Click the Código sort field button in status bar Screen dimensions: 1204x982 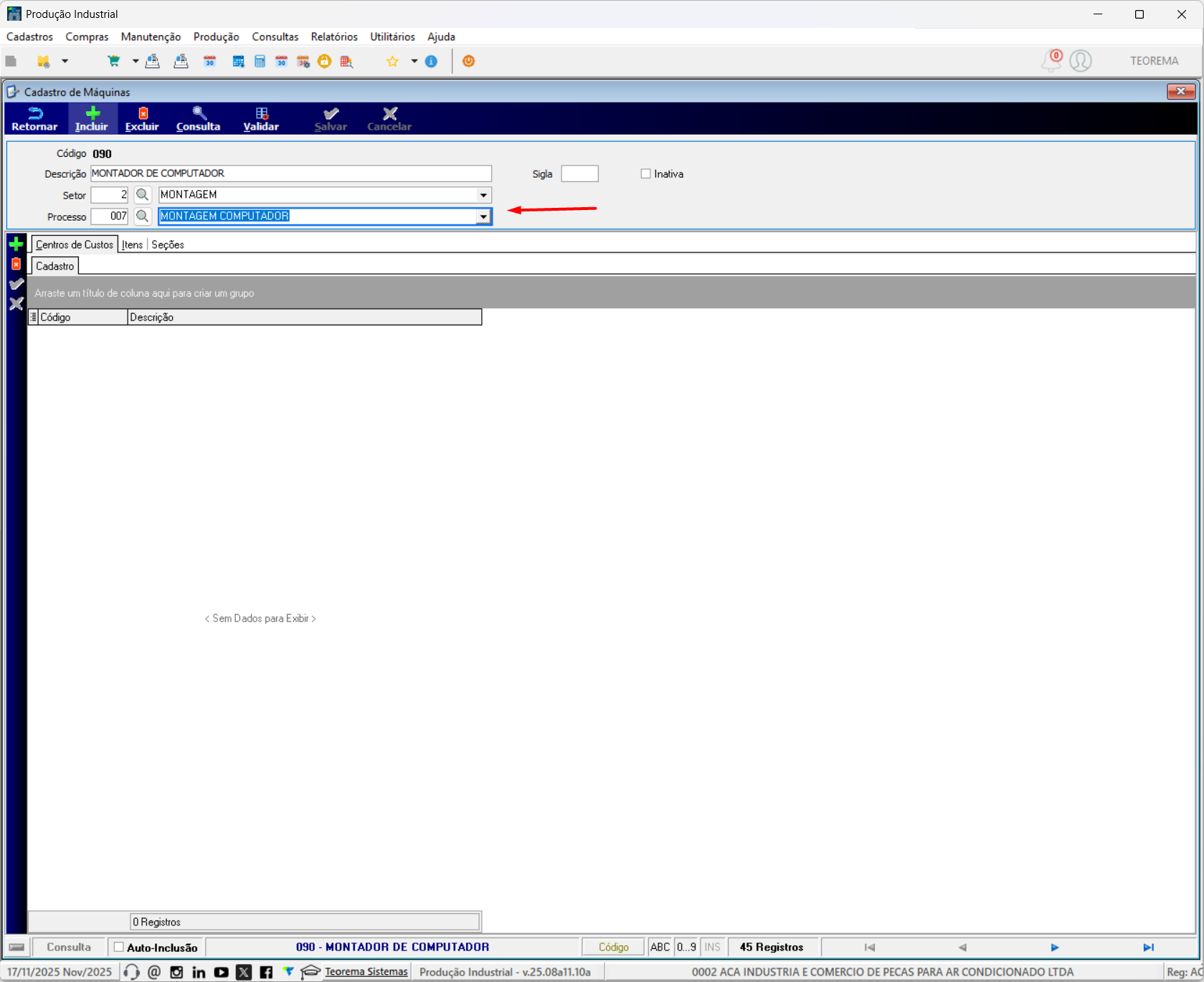coord(614,947)
